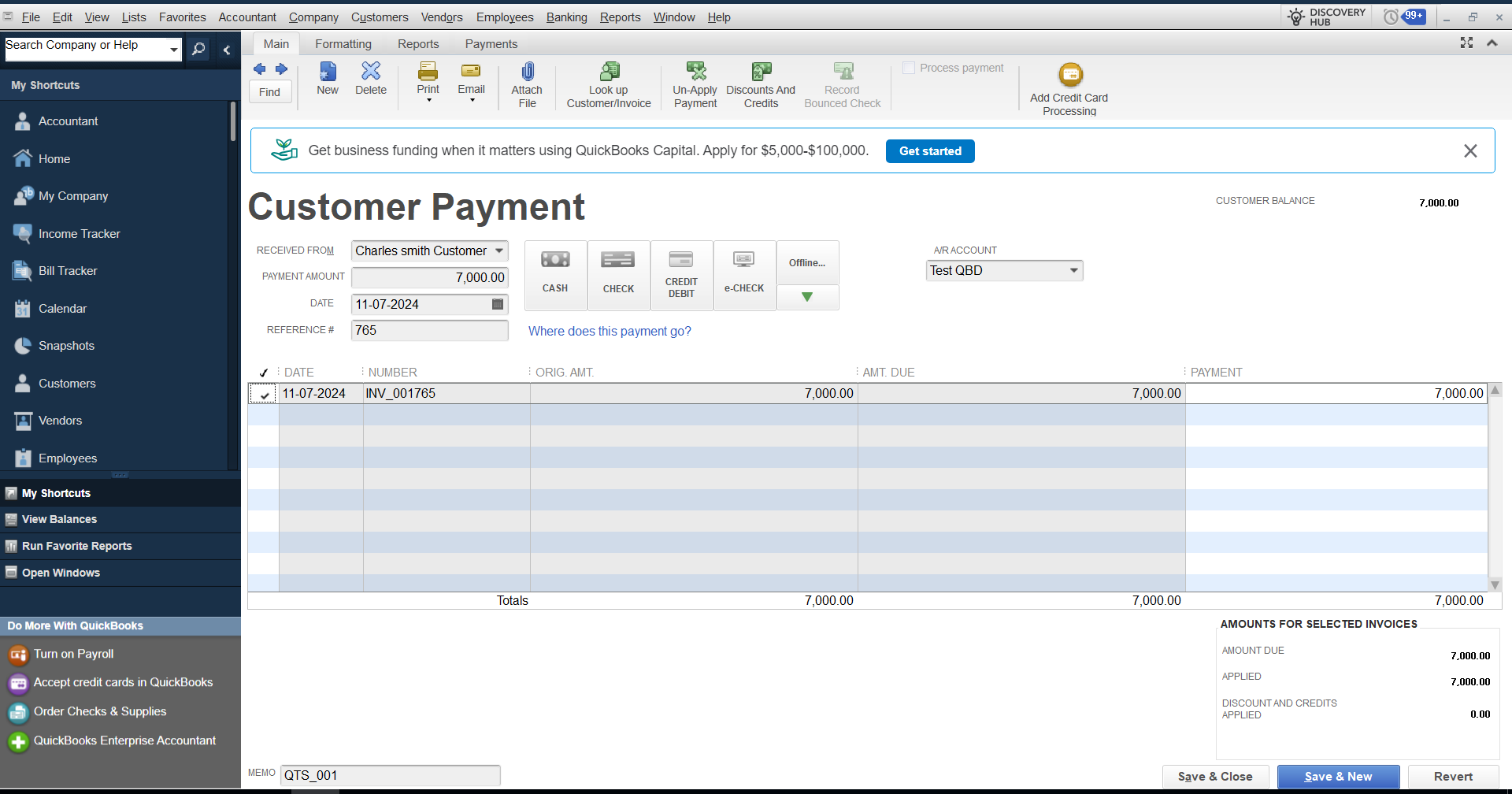This screenshot has width=1512, height=794.
Task: Enable the Process payment checkbox
Action: tap(909, 69)
